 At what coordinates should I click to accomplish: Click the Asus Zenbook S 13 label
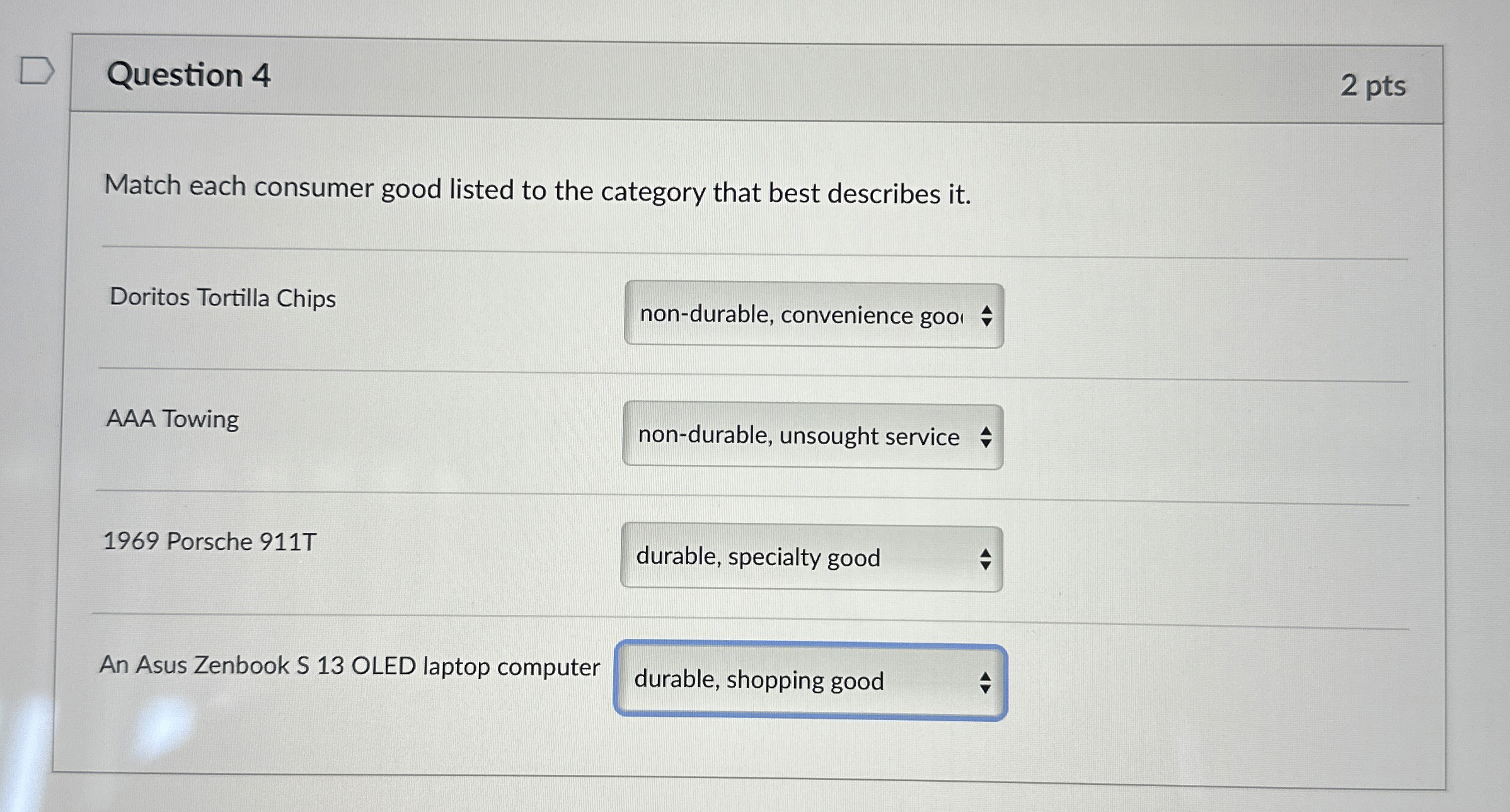pyautogui.click(x=350, y=665)
